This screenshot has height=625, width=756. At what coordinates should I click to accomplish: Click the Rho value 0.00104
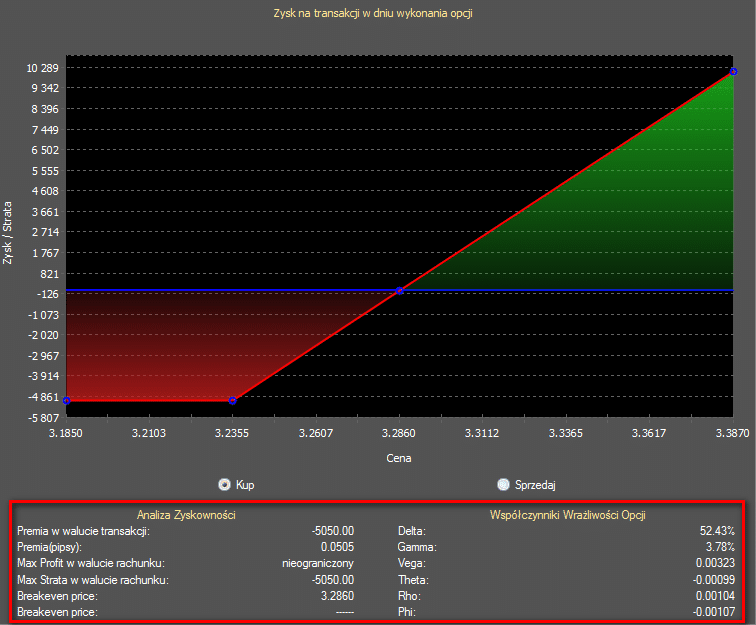[714, 596]
